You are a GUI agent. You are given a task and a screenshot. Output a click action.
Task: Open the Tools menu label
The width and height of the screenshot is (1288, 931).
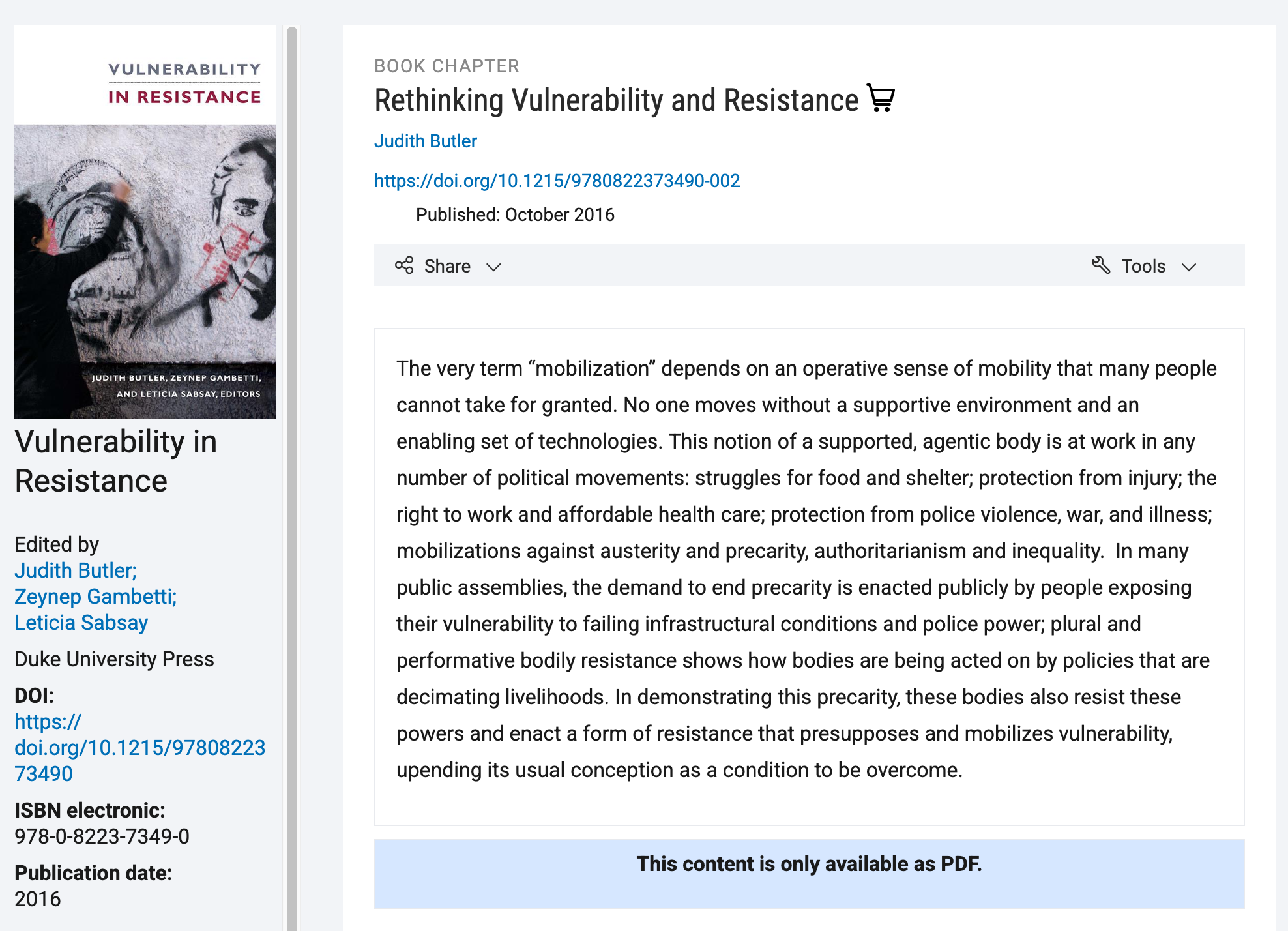pyautogui.click(x=1143, y=266)
